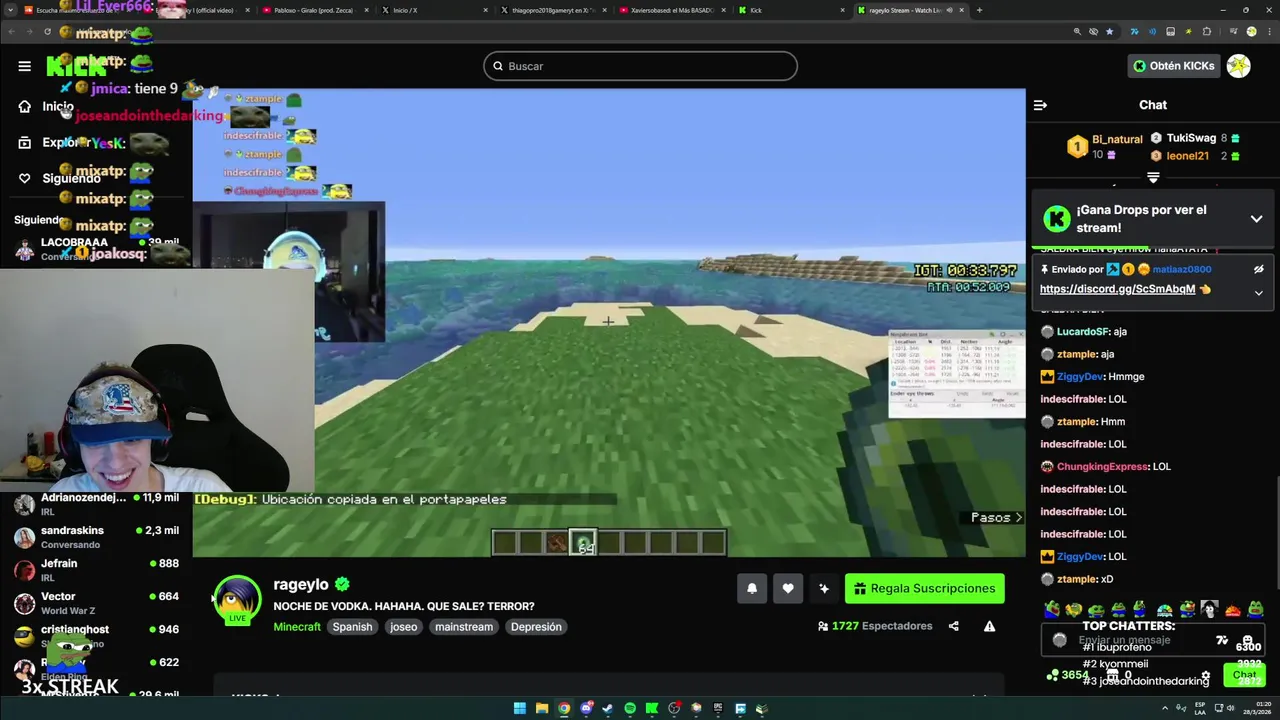Screen dimensions: 1280x720
Task: Open the hamburger menu beside the Kick logo
Action: tap(24, 66)
